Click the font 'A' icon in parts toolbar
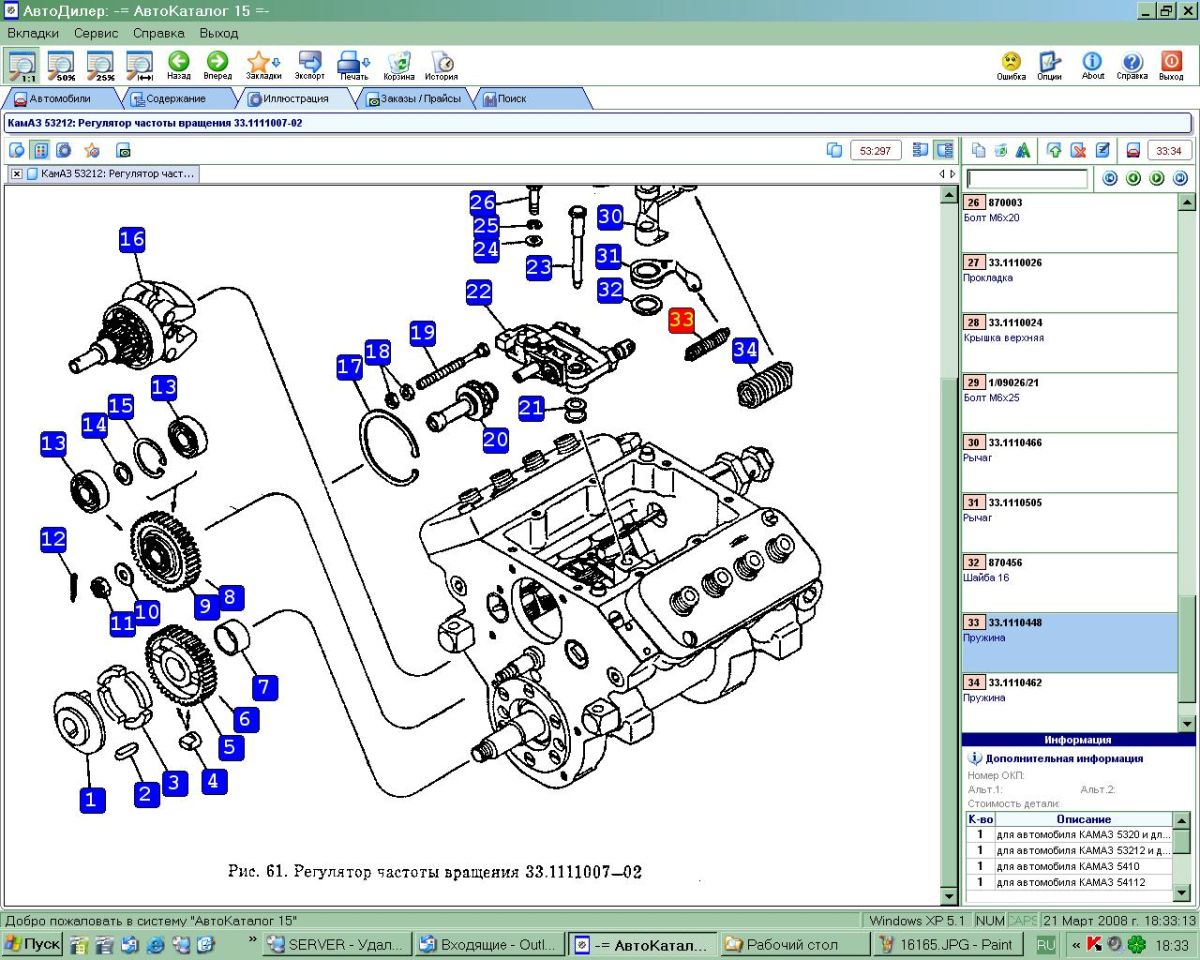1200x960 pixels. click(x=1023, y=150)
